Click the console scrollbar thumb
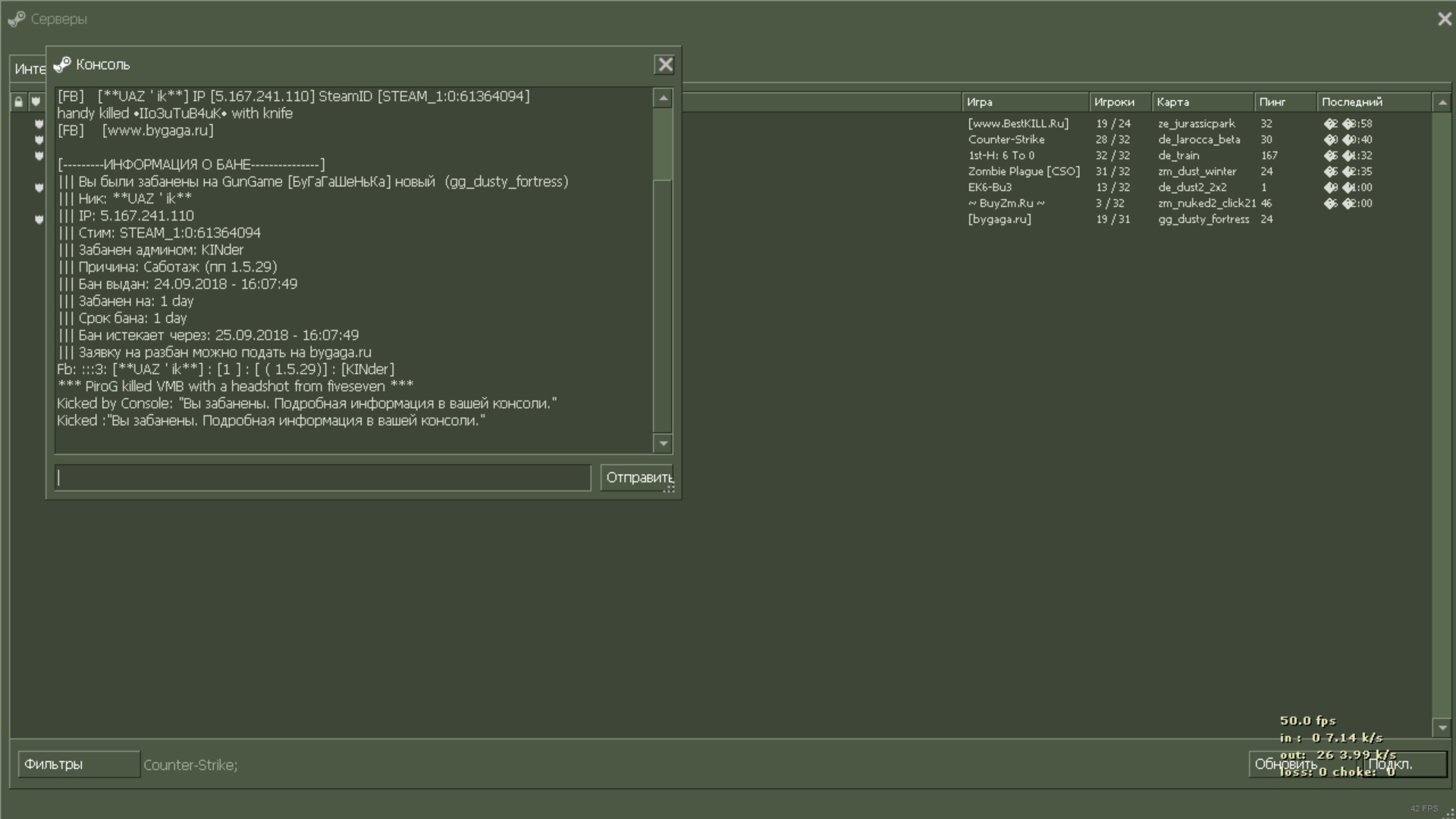This screenshot has height=819, width=1456. point(664,144)
